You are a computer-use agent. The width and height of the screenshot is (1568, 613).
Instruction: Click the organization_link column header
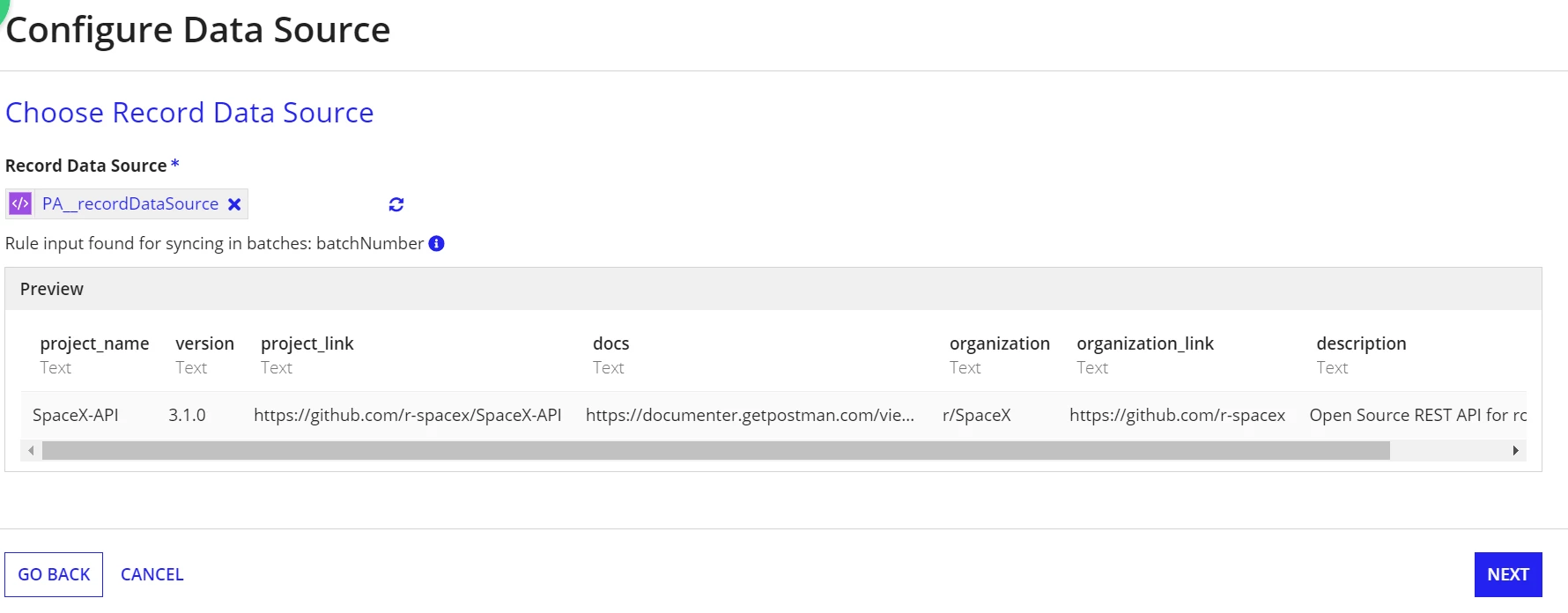pos(1145,343)
